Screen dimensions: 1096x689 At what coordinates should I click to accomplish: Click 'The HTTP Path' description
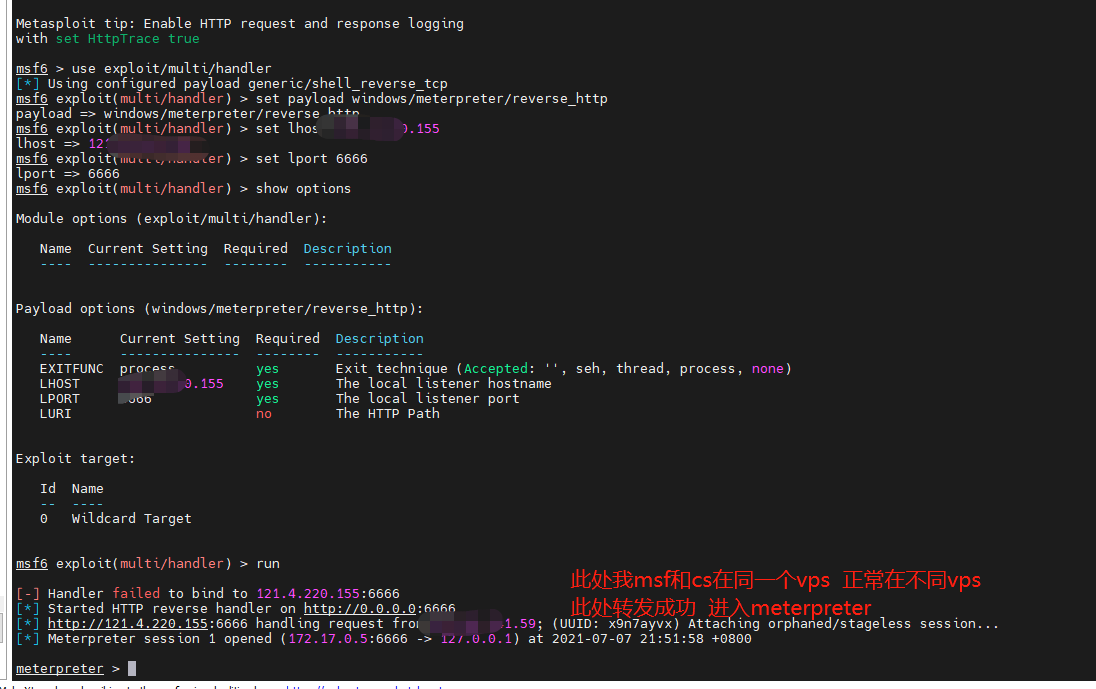coord(387,414)
